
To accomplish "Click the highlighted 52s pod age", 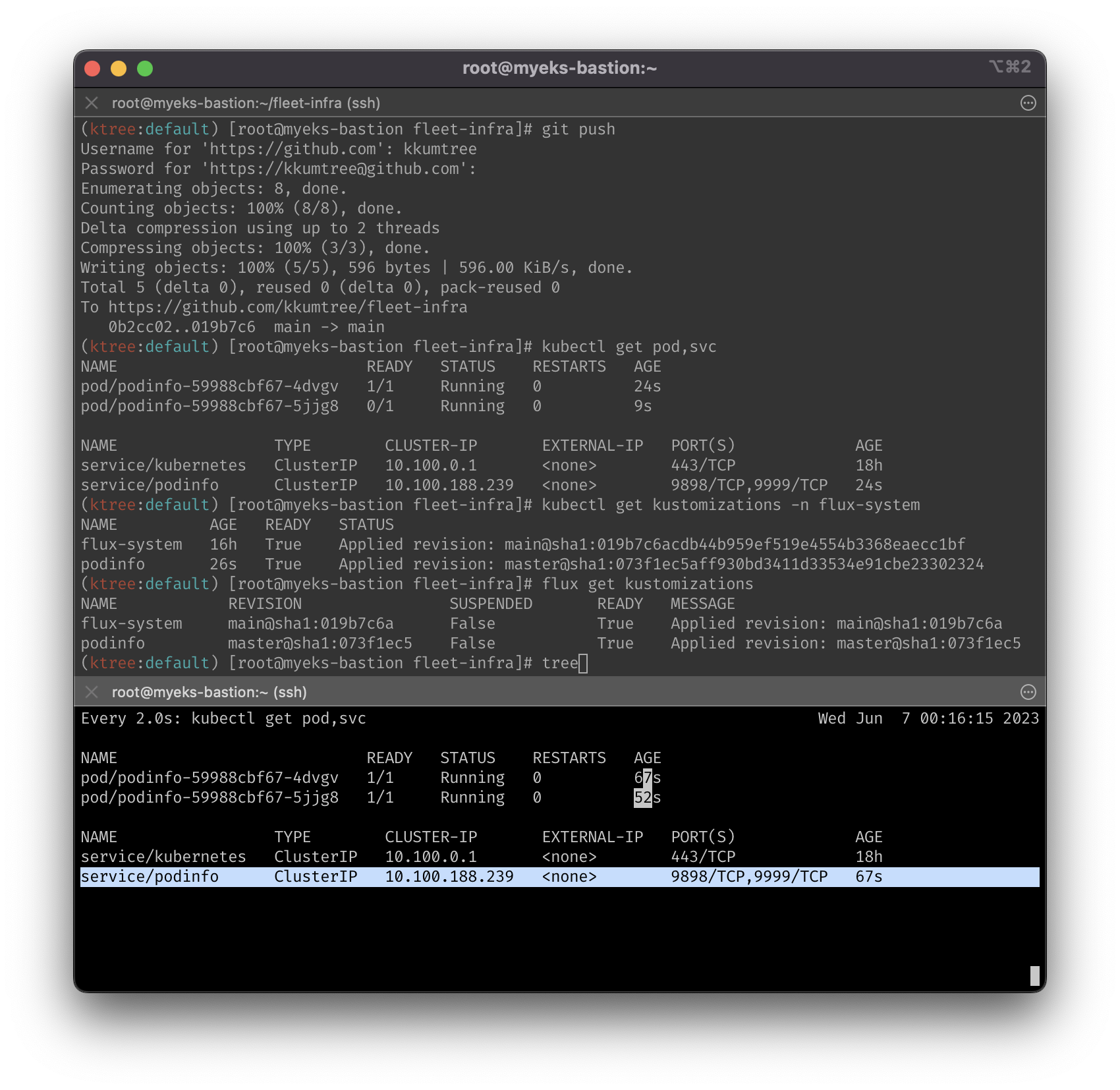I will [x=647, y=797].
